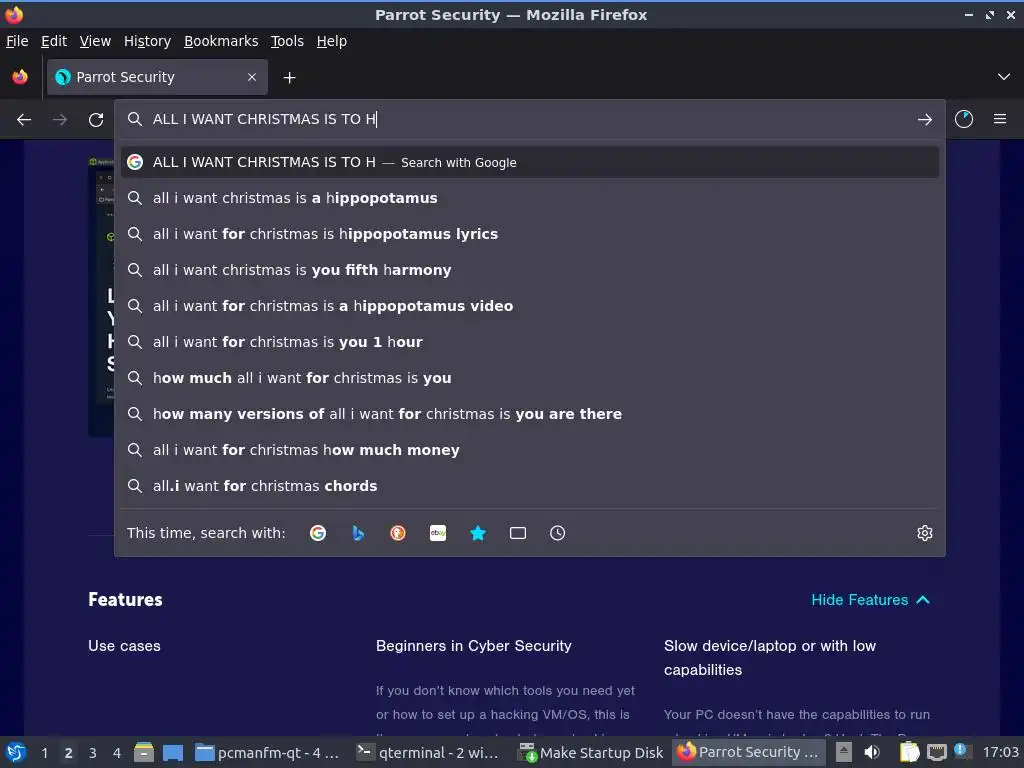Switch to virtual desktop 3
This screenshot has width=1024, height=768.
point(93,753)
